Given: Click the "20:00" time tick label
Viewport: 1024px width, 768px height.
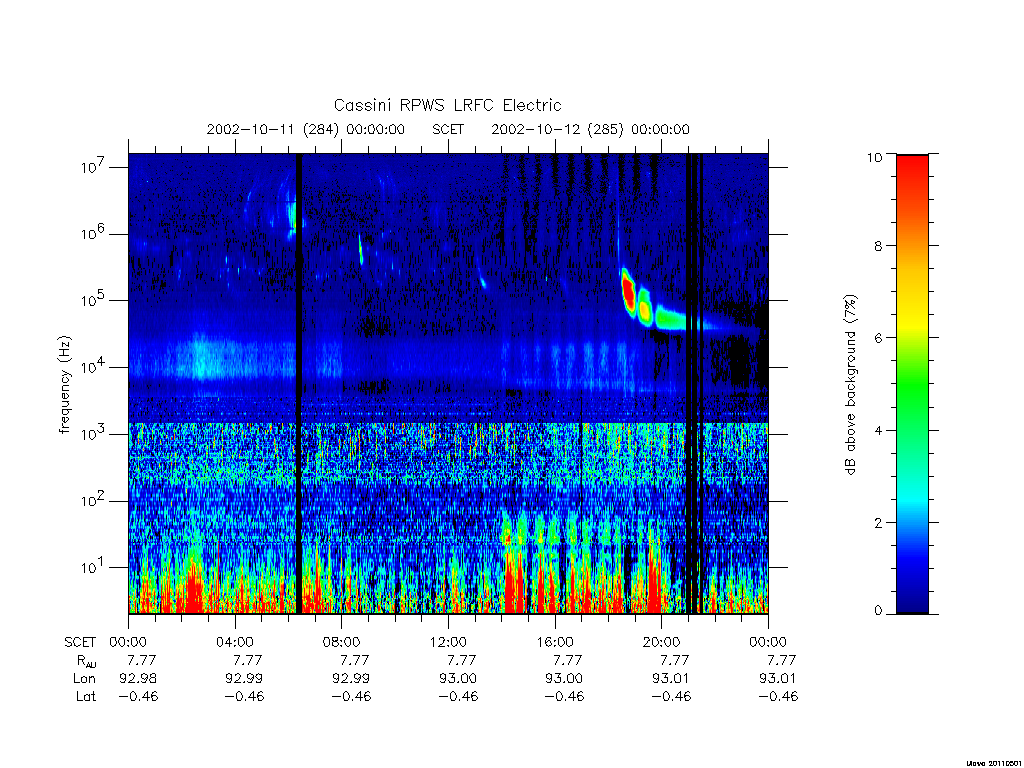Looking at the screenshot, I should [662, 642].
